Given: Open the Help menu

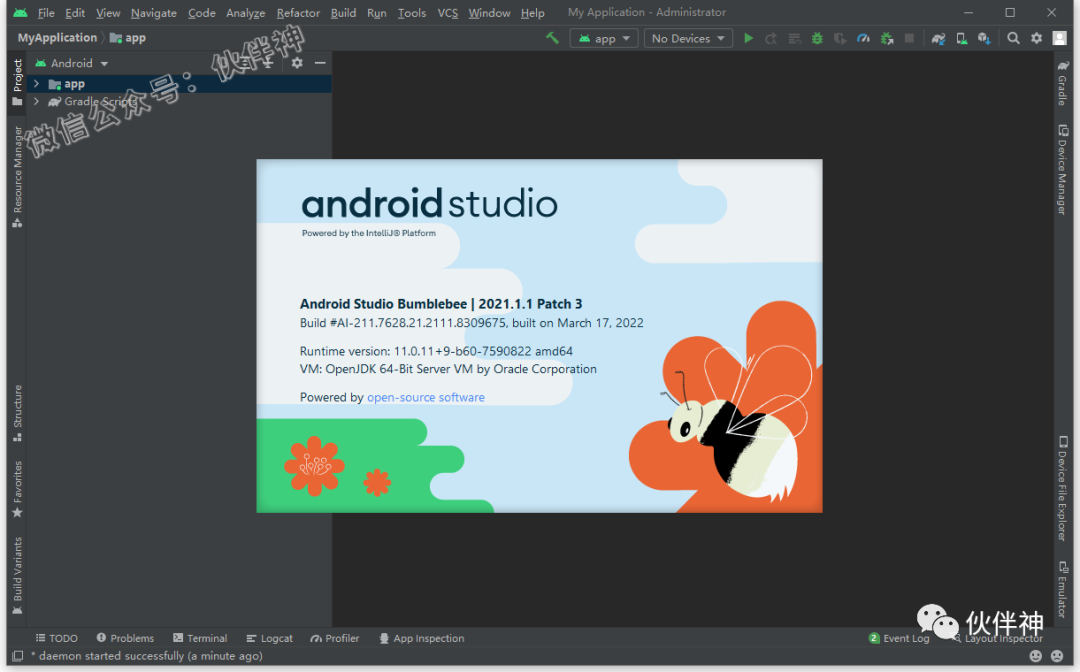Looking at the screenshot, I should (532, 12).
